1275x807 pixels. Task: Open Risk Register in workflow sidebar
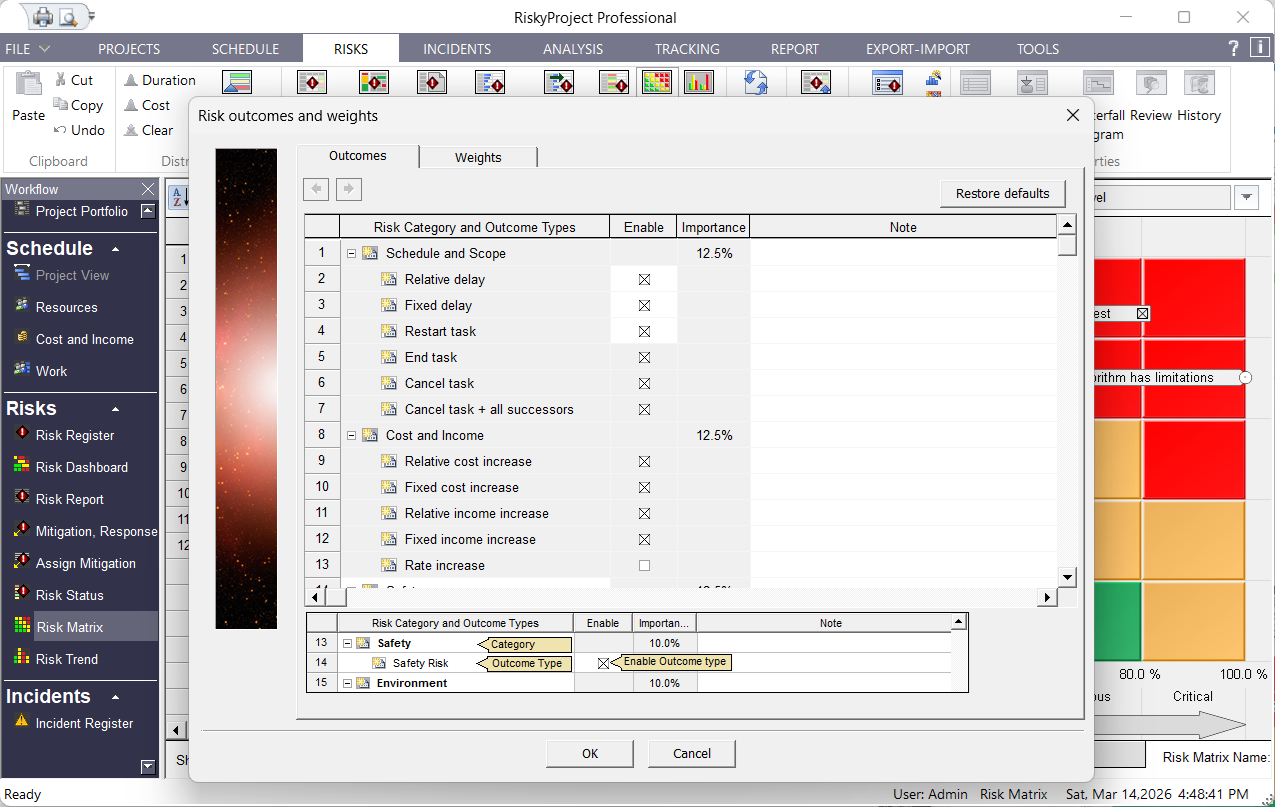coord(74,435)
